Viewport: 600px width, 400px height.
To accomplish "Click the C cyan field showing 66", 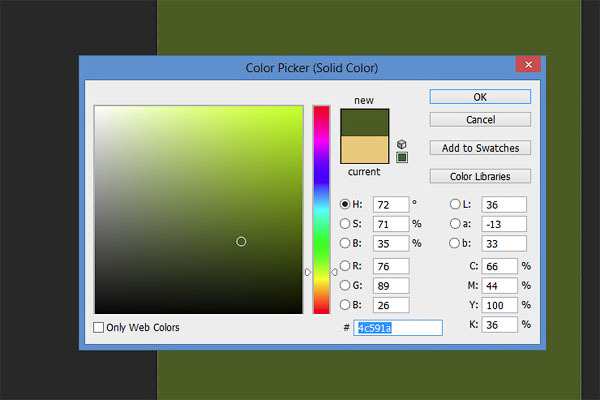I will point(499,266).
